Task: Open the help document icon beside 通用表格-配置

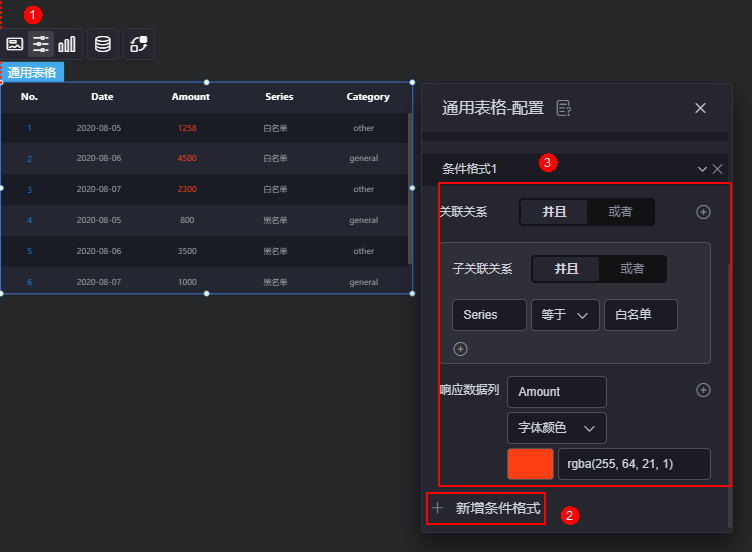Action: pyautogui.click(x=564, y=108)
